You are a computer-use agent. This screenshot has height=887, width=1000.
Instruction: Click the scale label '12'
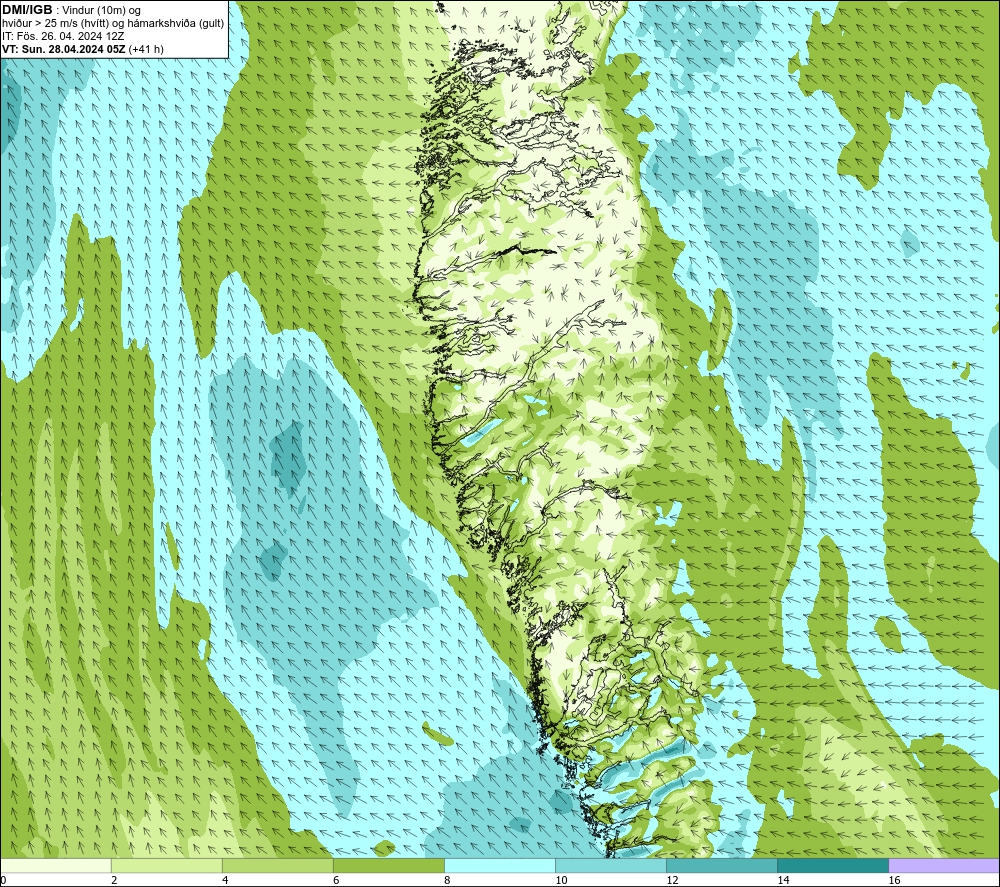[x=672, y=881]
